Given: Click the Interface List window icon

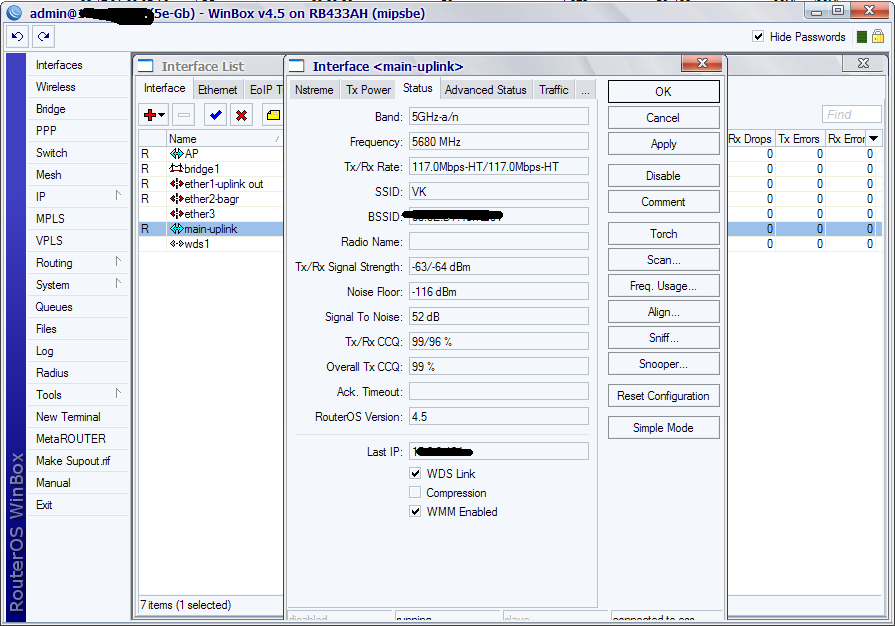Looking at the screenshot, I should [146, 66].
